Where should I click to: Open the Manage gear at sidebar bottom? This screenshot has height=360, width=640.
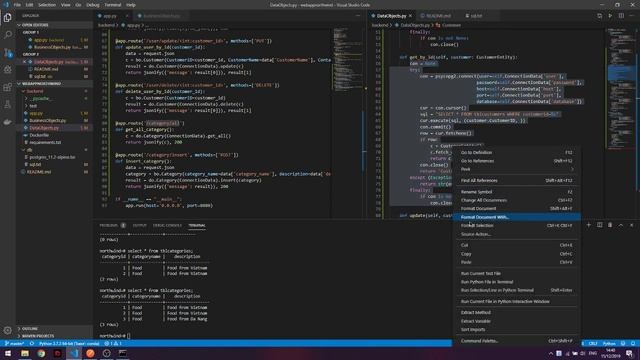coord(7,331)
